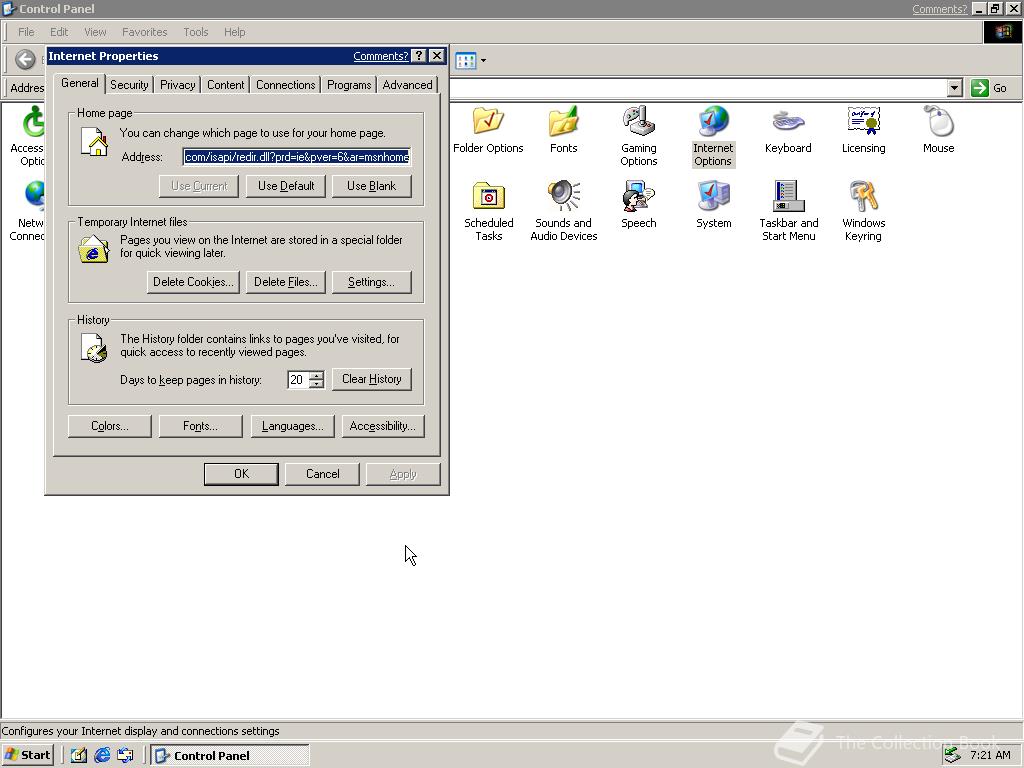Click the clock showing 7:21 AM

pyautogui.click(x=990, y=755)
